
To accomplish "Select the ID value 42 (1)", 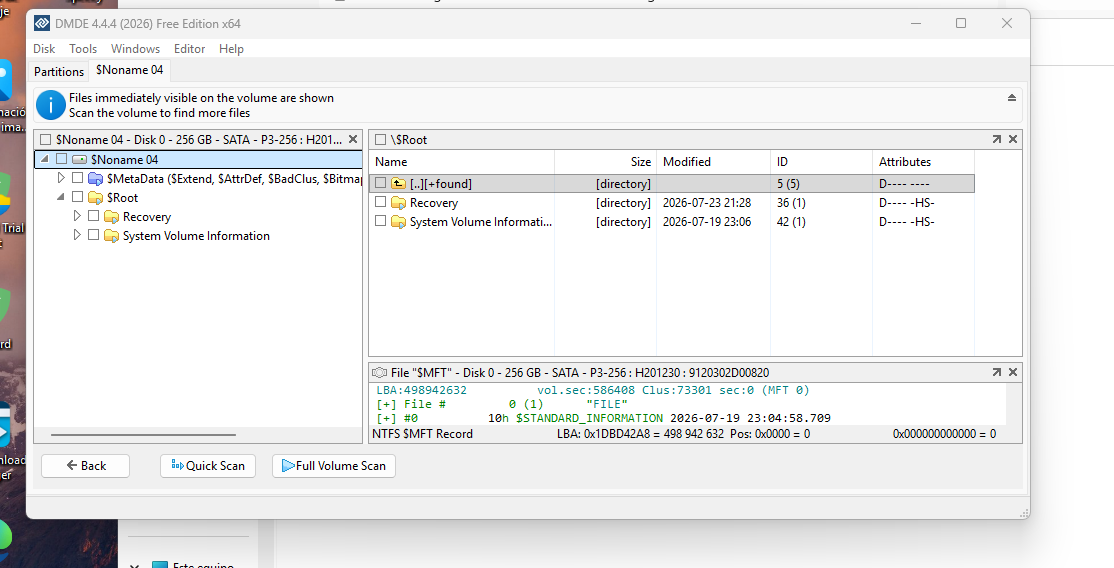I will tap(791, 223).
